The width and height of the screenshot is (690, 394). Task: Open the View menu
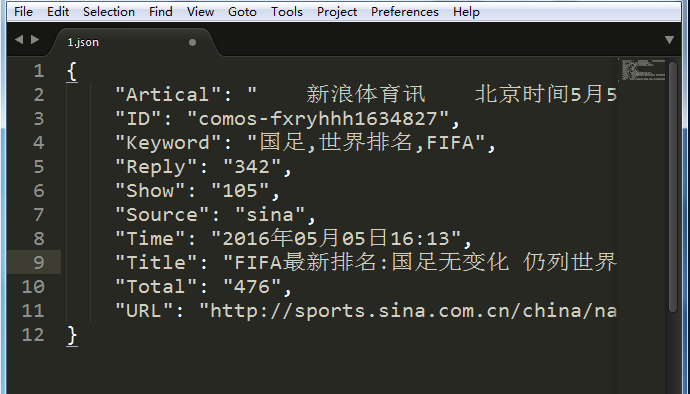(200, 11)
